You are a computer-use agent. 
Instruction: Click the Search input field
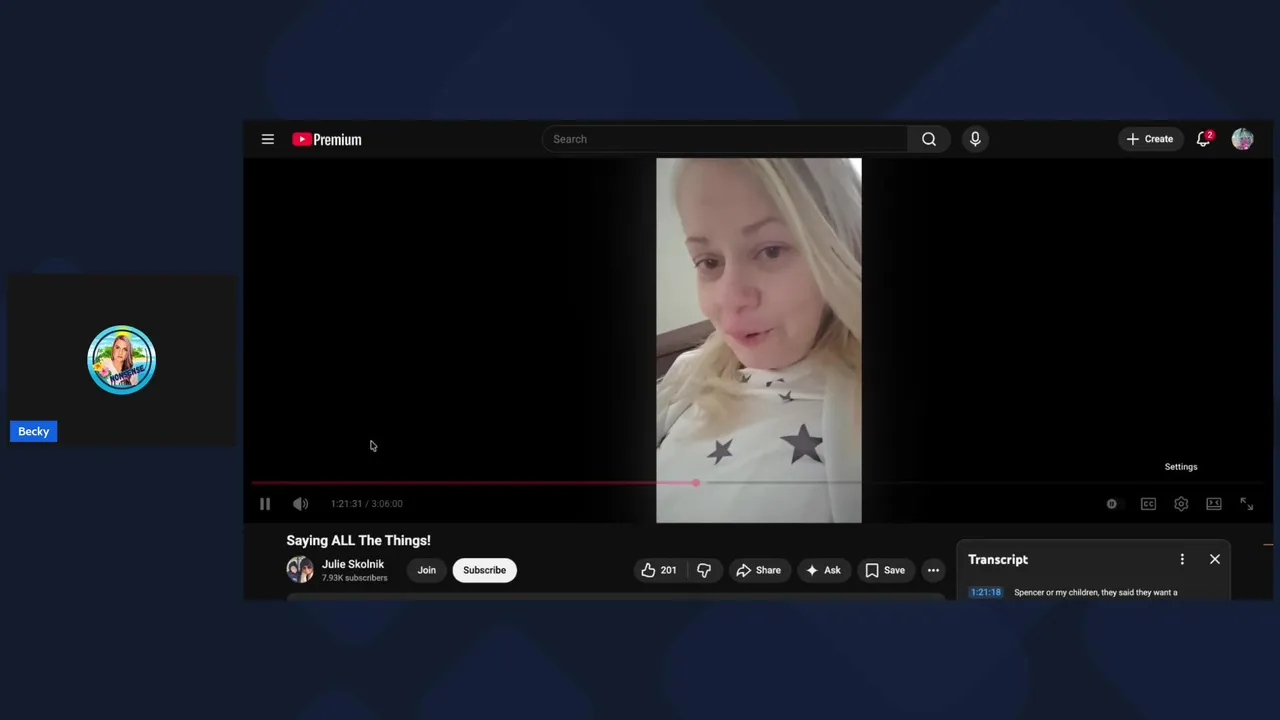(x=725, y=139)
